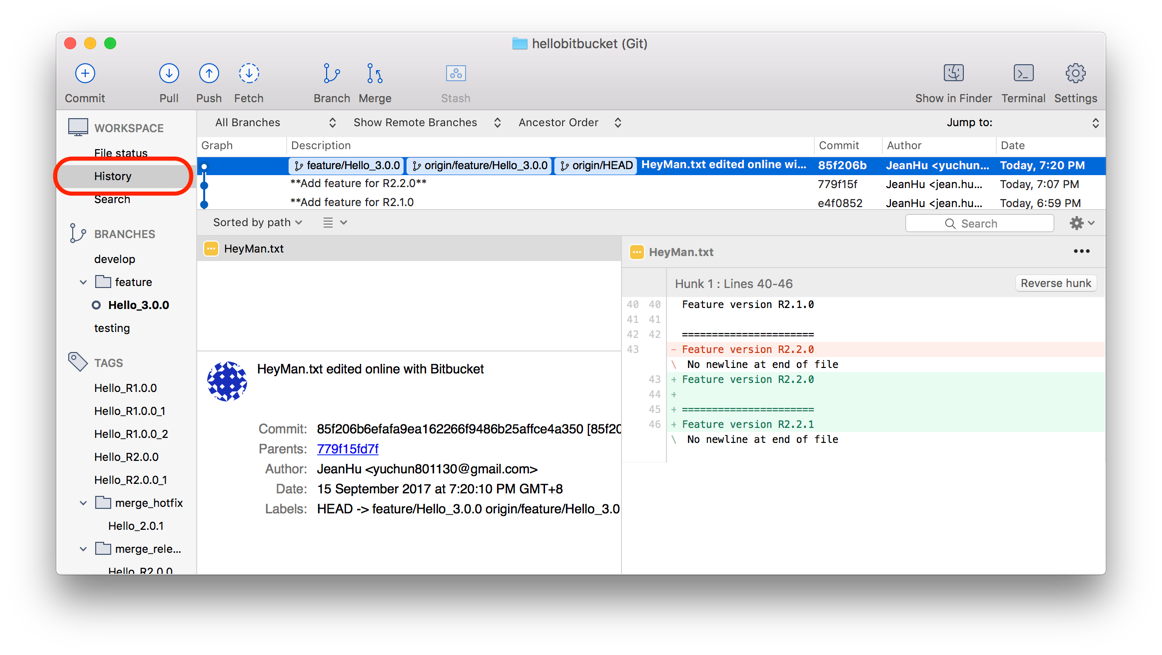Click the Push toolbar icon
1162x655 pixels.
tap(209, 73)
